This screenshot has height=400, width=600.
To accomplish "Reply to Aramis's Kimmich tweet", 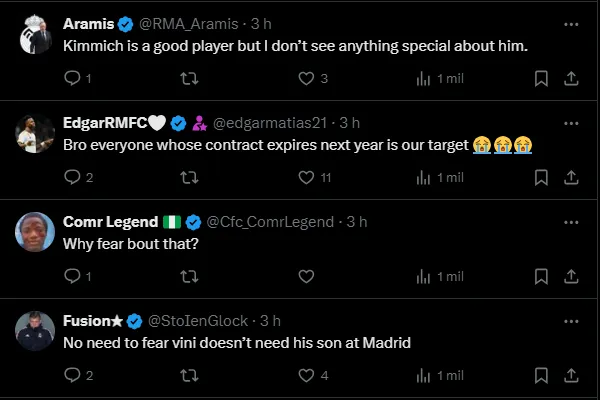I will click(x=72, y=78).
